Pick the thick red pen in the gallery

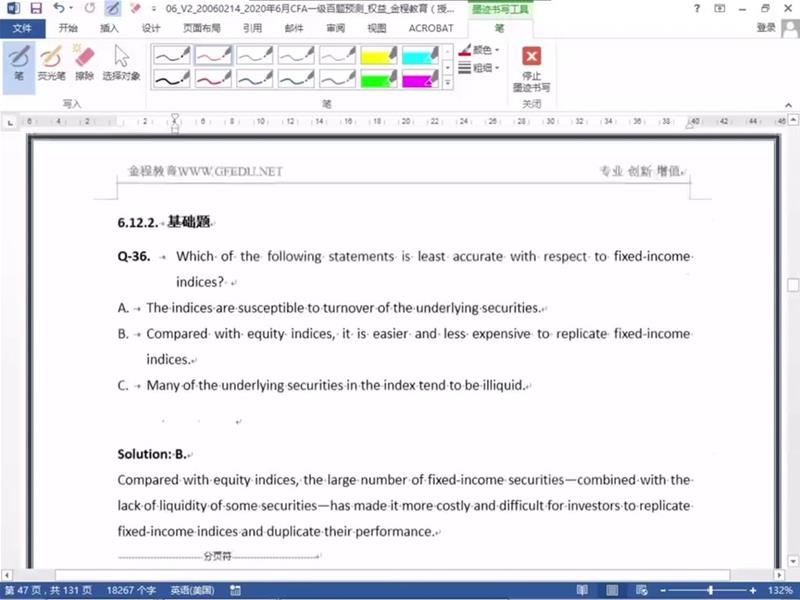tap(213, 79)
